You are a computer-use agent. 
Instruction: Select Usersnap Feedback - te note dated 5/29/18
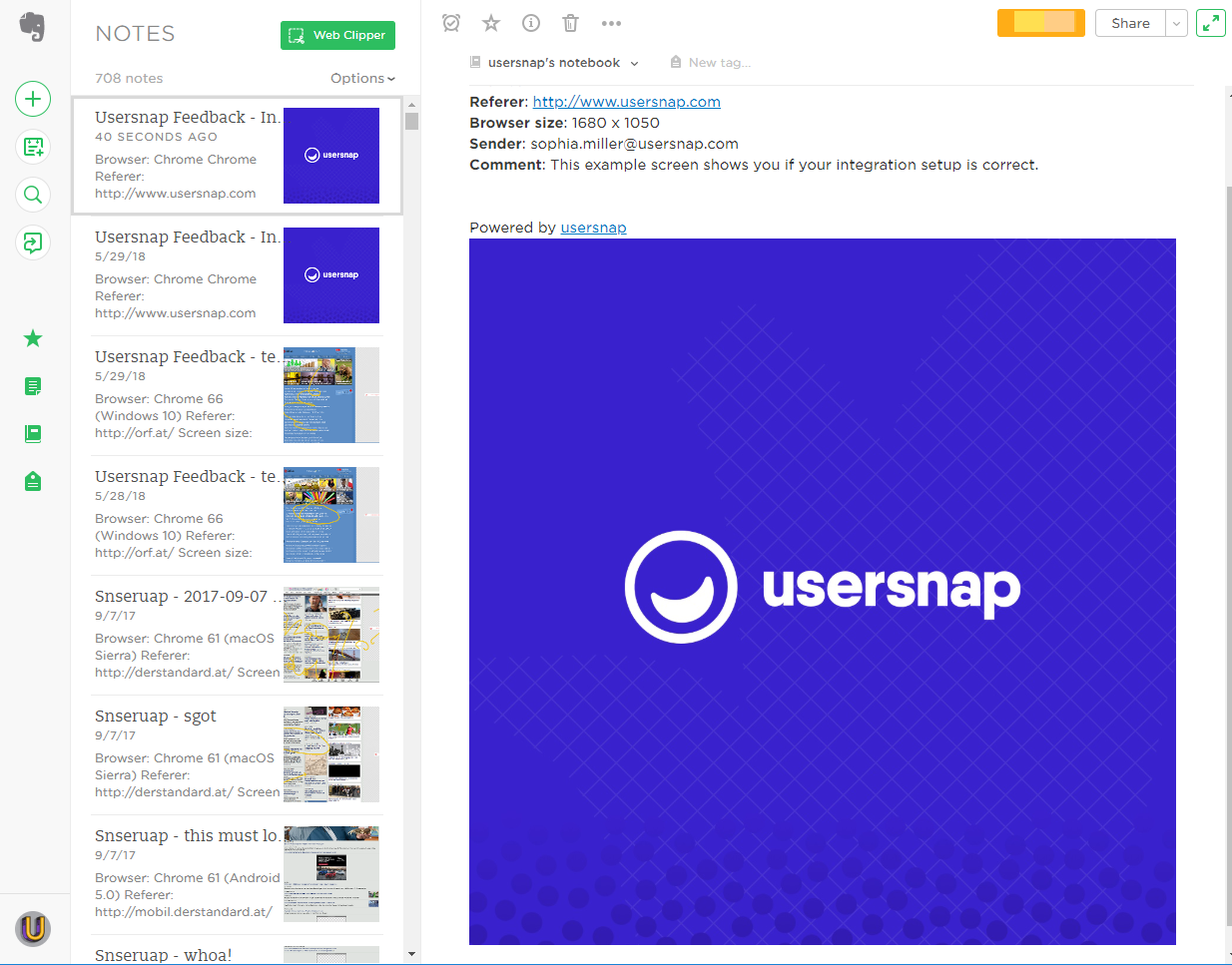click(238, 395)
